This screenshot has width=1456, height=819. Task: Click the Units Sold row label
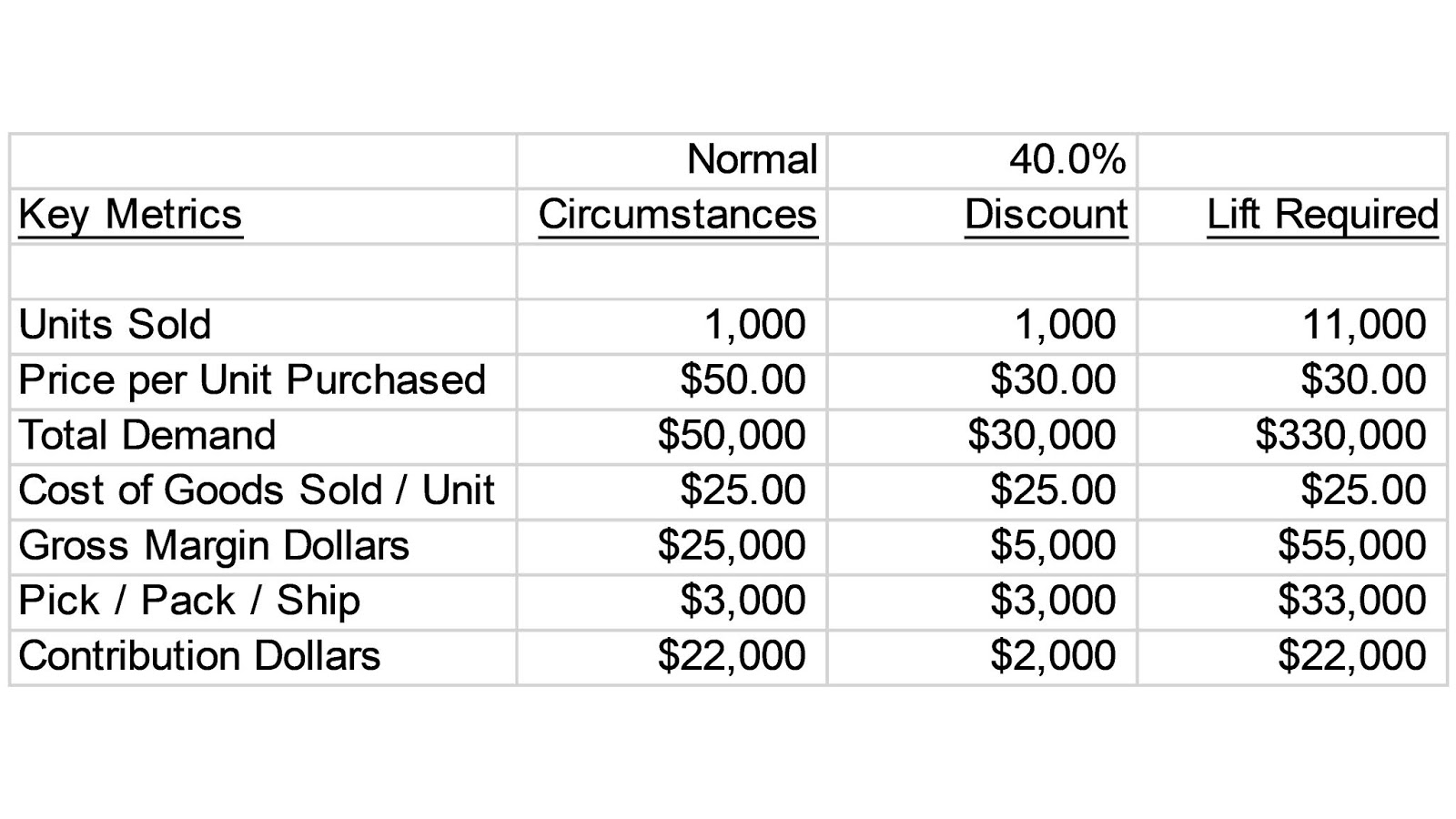[x=115, y=325]
